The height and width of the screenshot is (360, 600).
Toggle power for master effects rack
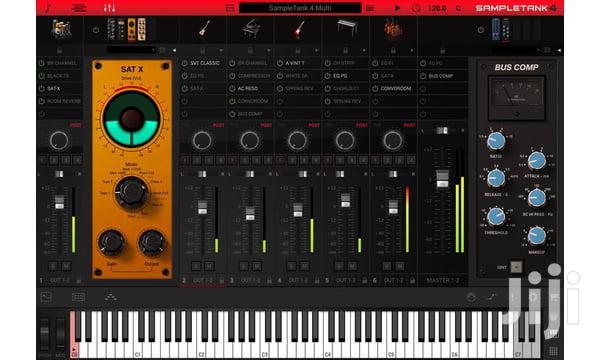pos(481,30)
